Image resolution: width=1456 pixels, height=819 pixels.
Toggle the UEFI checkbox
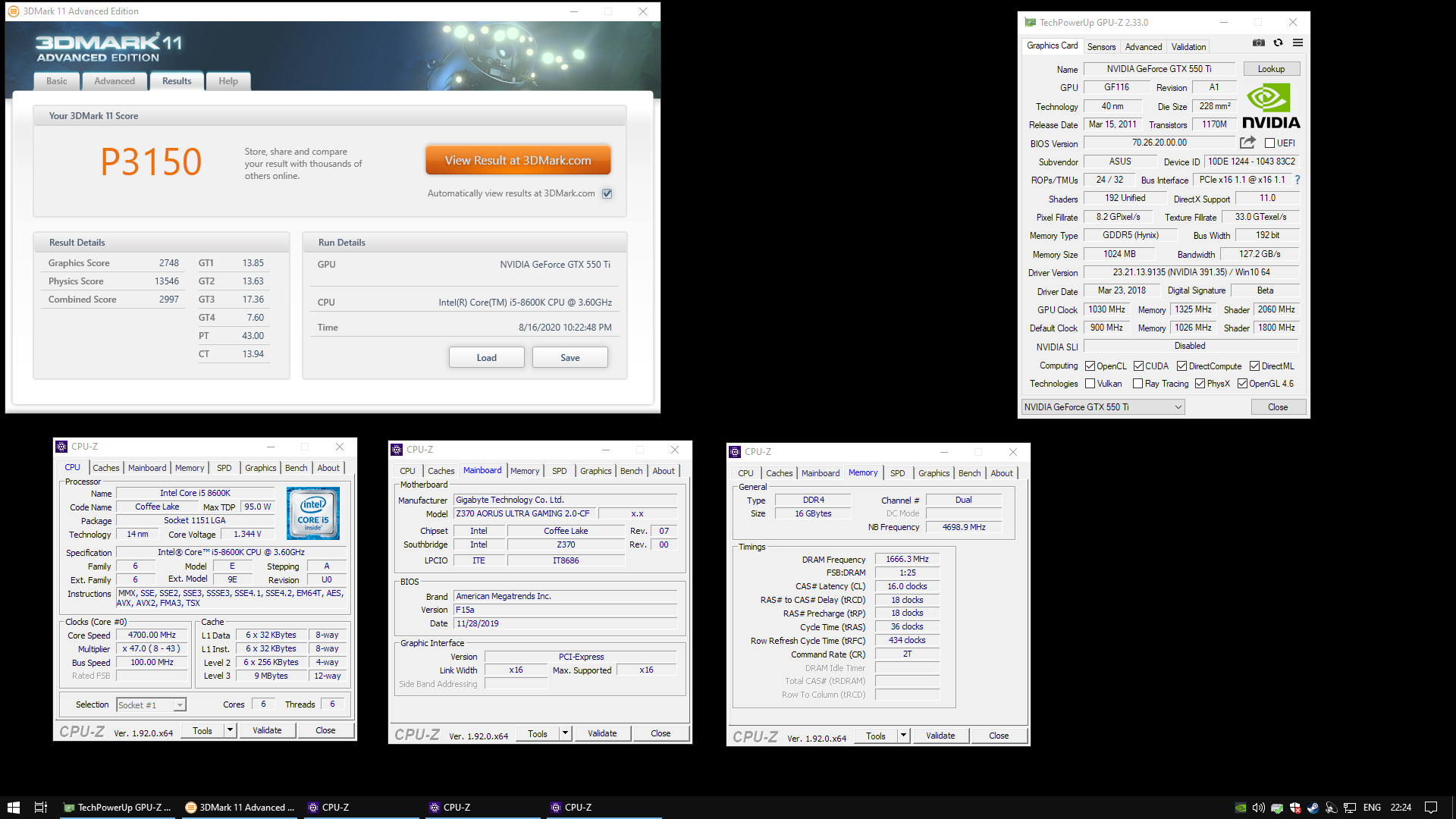pyautogui.click(x=1269, y=143)
